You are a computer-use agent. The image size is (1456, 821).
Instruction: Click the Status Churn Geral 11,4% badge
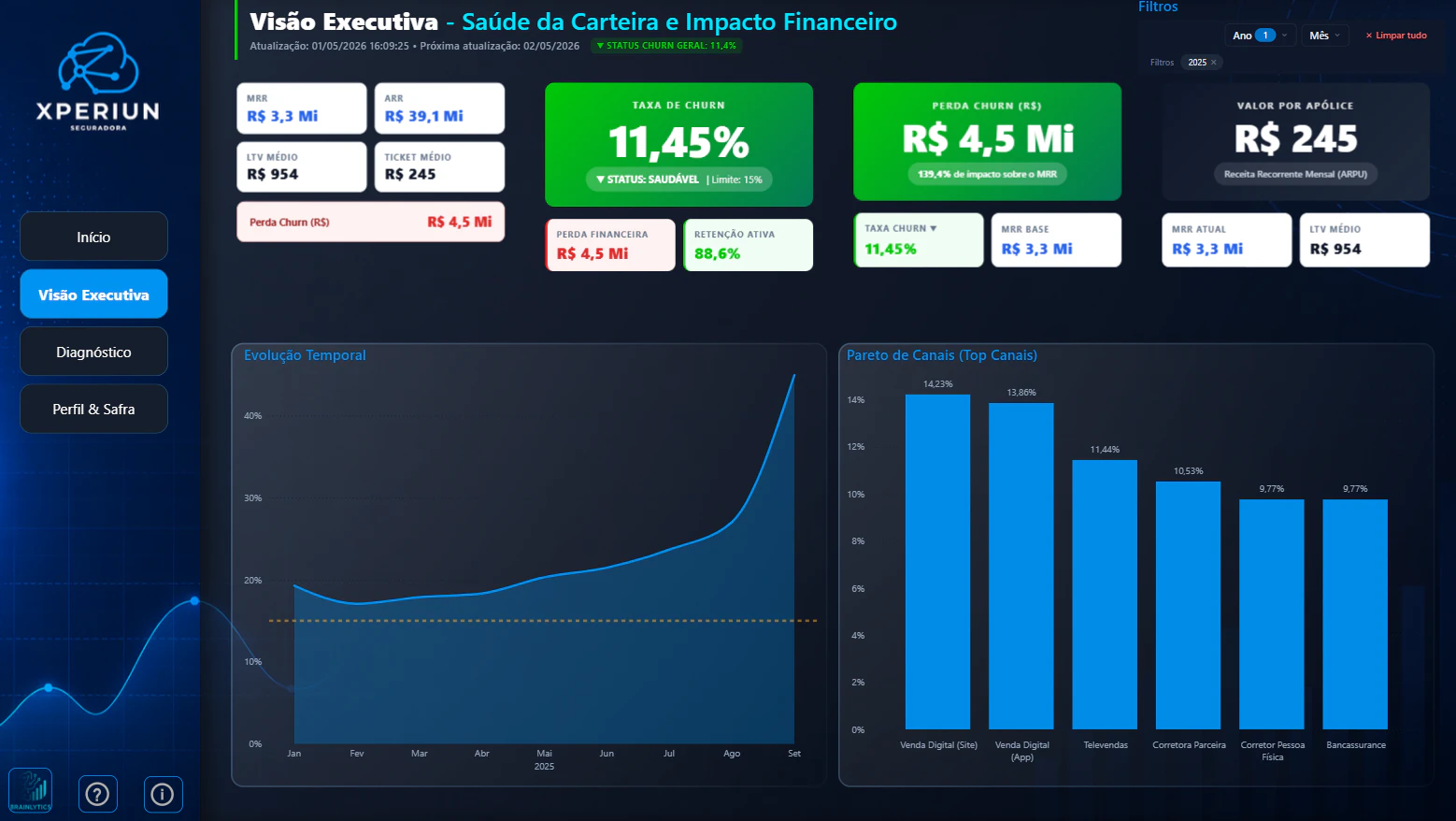[666, 46]
